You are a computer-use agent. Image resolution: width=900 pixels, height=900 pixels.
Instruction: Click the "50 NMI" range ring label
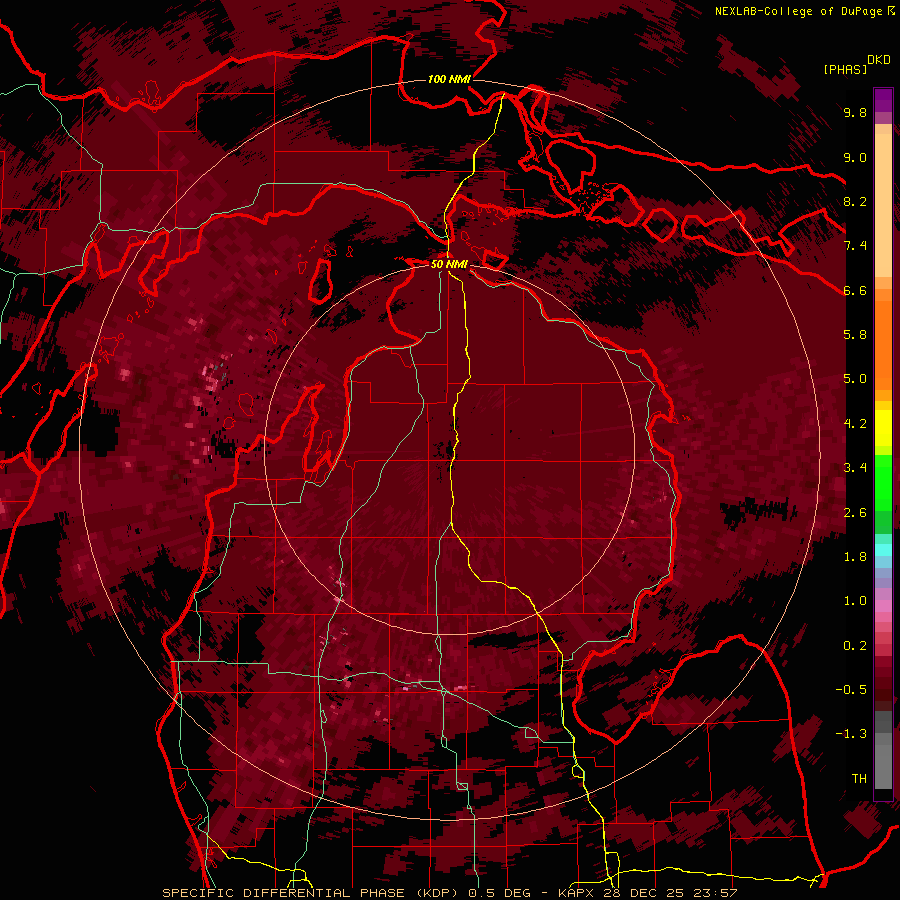[x=449, y=264]
